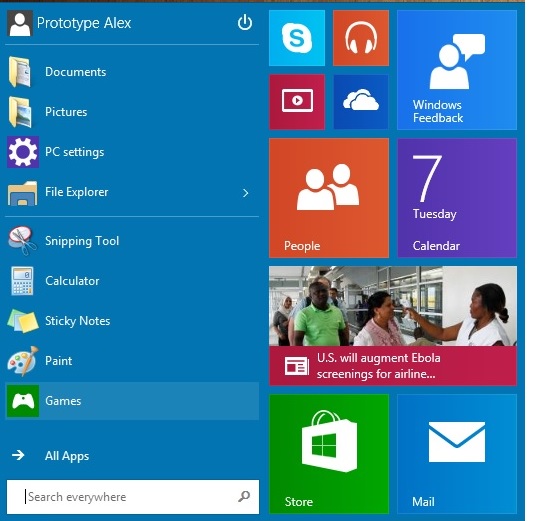
Task: Open the Music headphones tile
Action: point(361,38)
